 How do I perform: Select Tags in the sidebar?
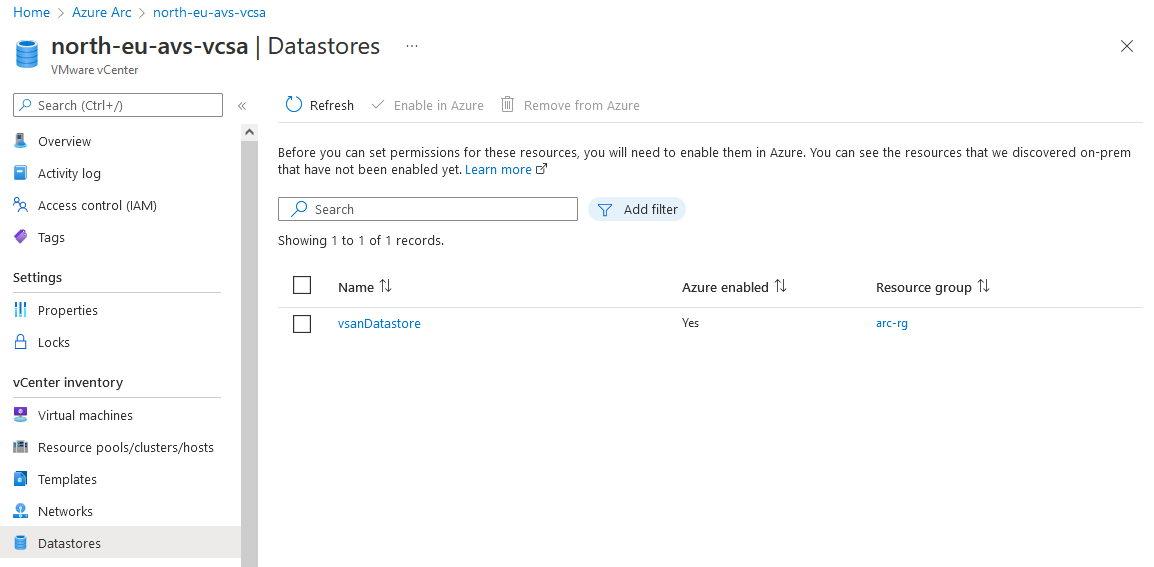52,238
